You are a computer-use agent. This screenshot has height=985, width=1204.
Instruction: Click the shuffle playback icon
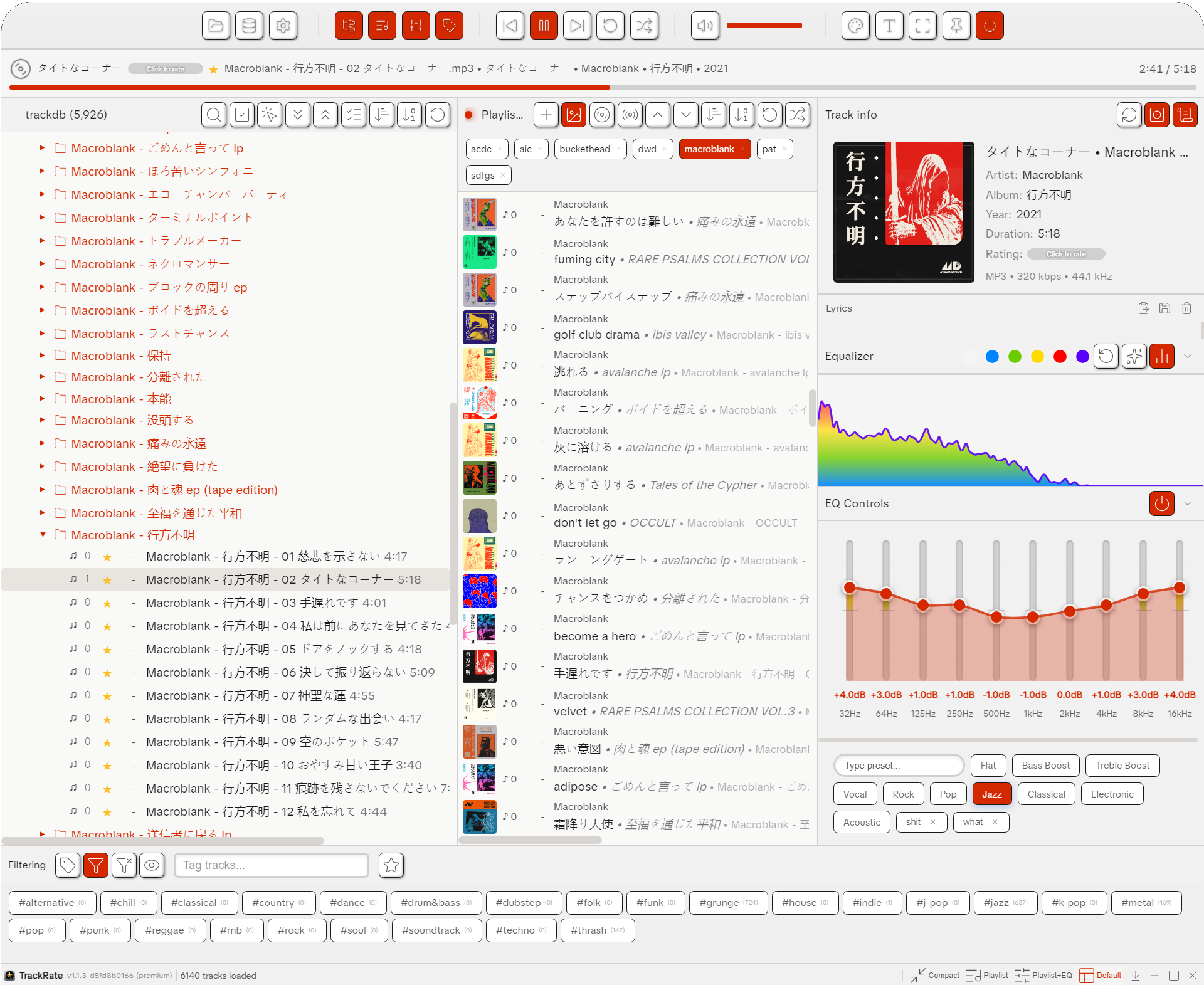pyautogui.click(x=644, y=25)
